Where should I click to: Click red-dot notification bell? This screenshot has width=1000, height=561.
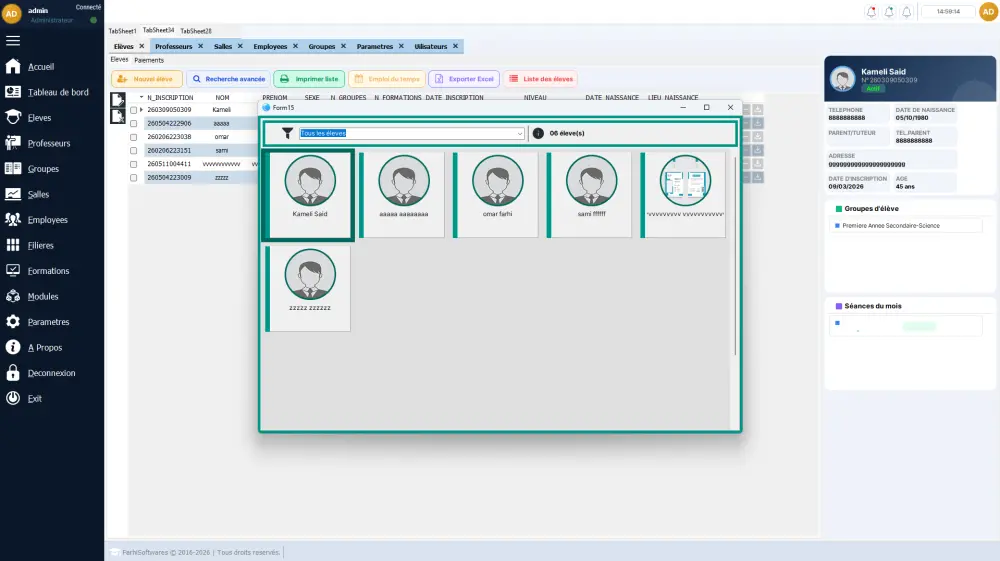[x=871, y=11]
